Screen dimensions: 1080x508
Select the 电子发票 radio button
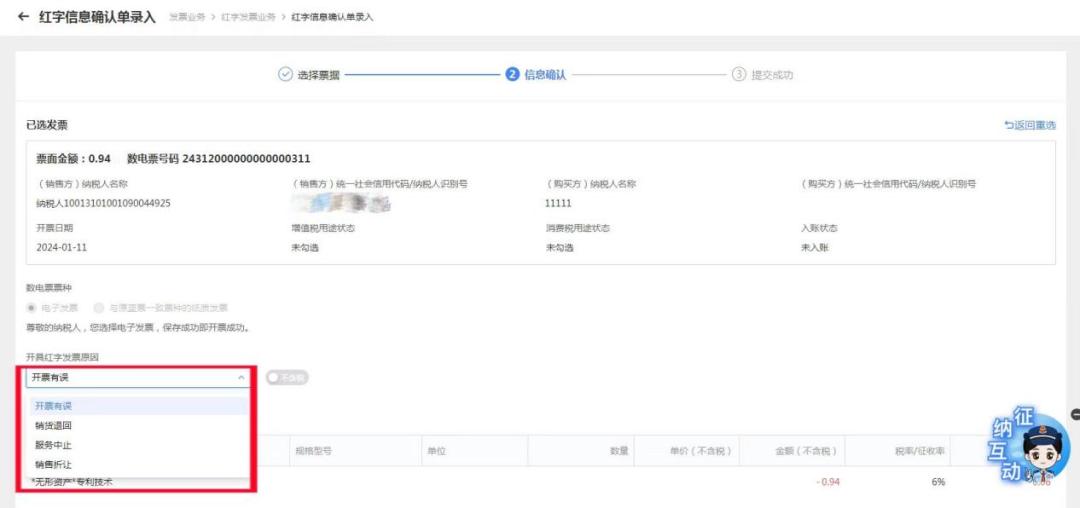tap(31, 308)
